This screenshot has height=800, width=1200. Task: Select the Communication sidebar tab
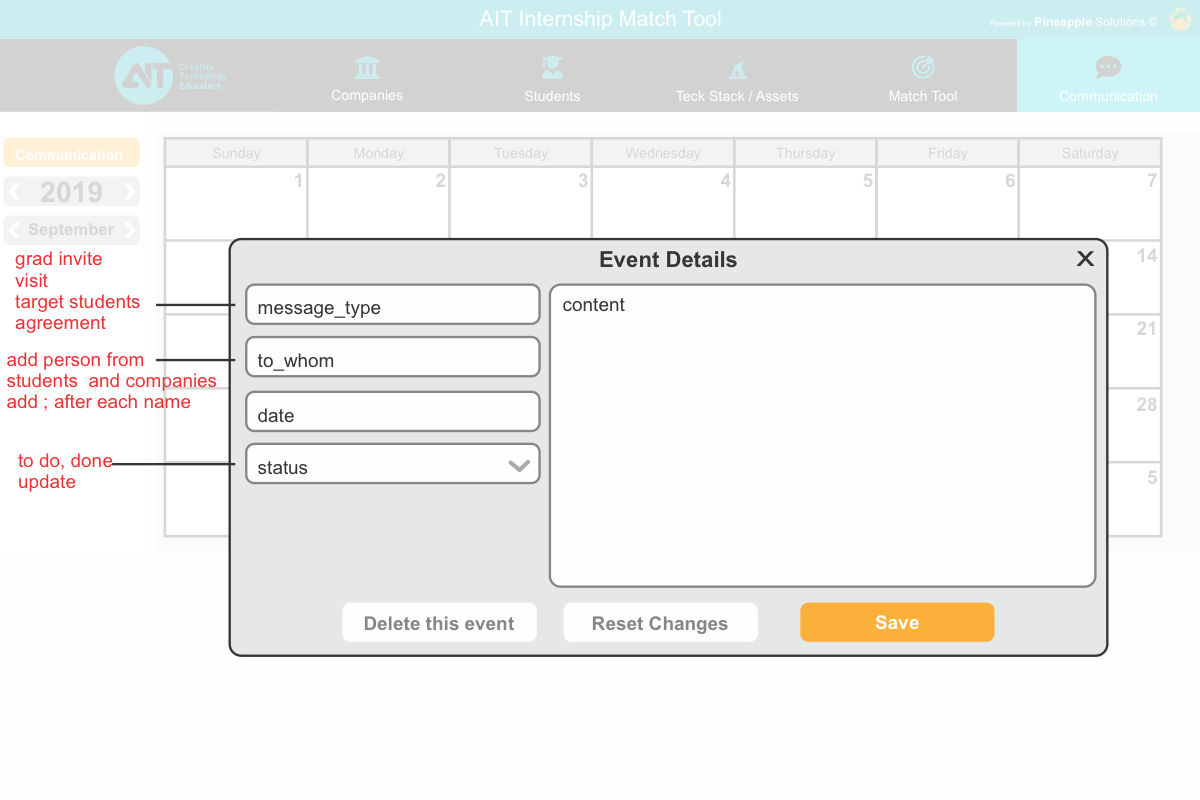pyautogui.click(x=71, y=154)
